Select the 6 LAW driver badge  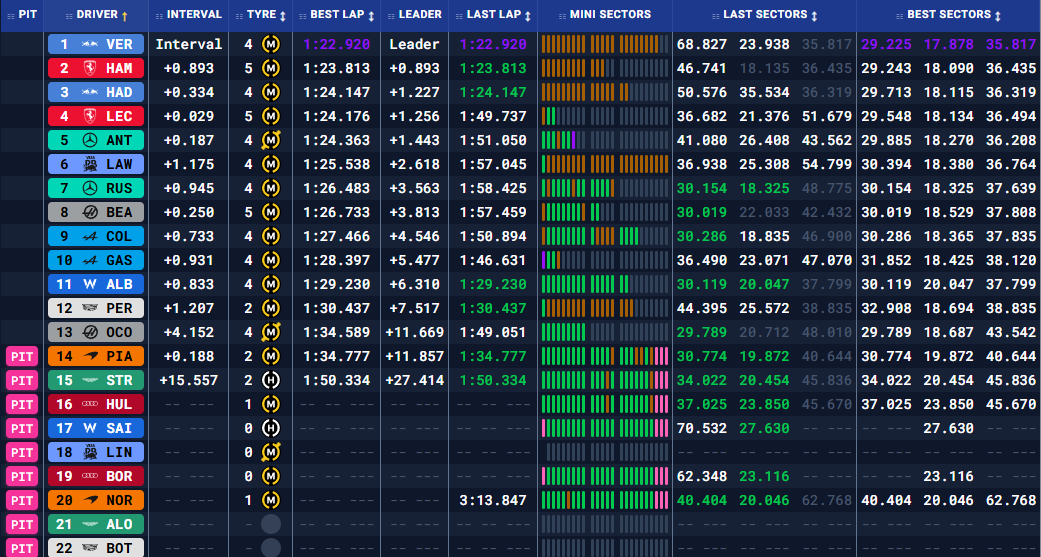pyautogui.click(x=95, y=164)
